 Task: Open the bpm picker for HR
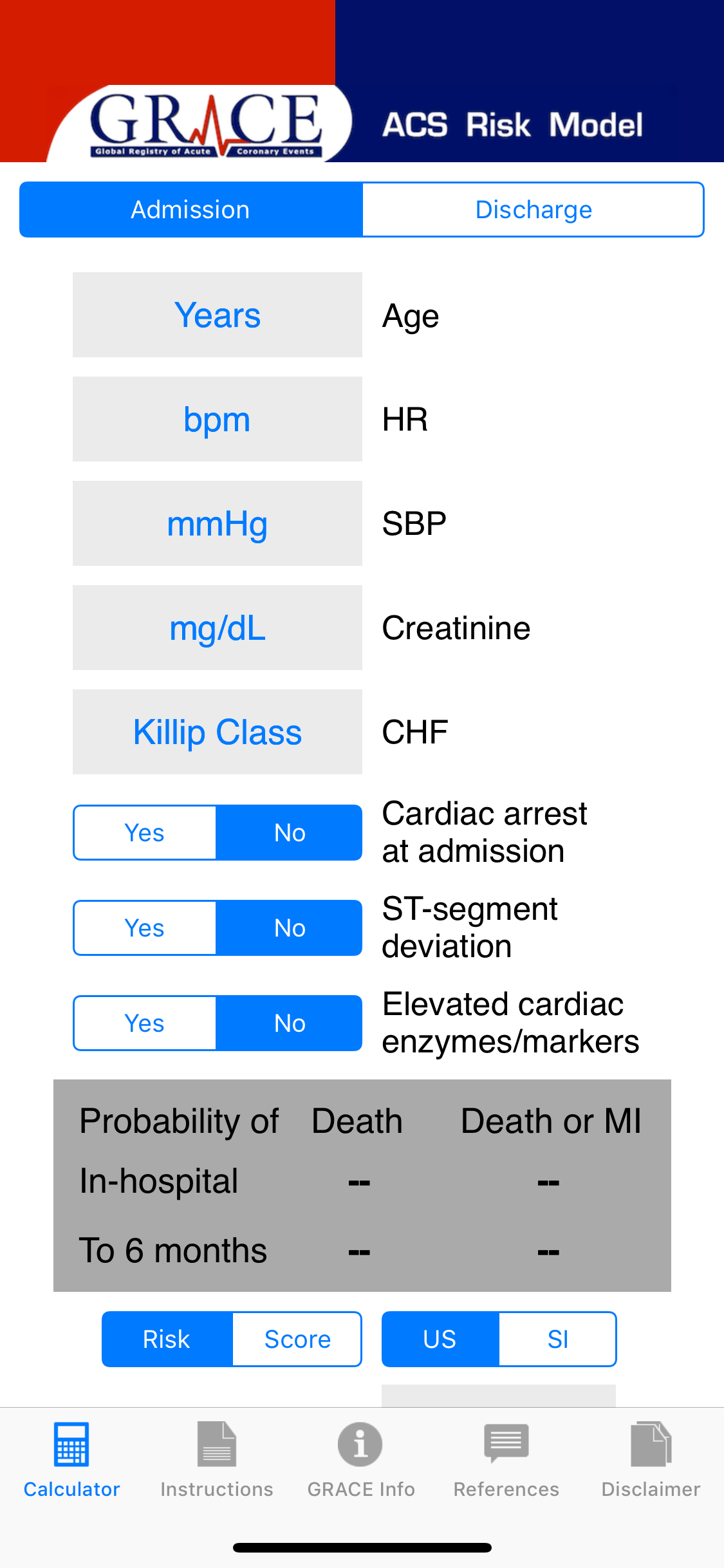218,420
